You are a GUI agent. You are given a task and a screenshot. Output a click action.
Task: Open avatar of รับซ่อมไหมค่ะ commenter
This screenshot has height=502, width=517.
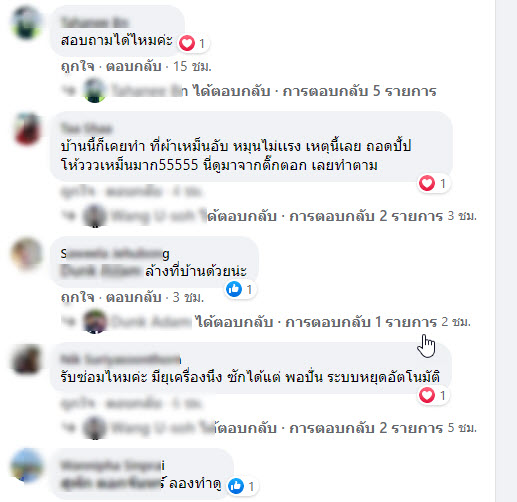pyautogui.click(x=26, y=359)
